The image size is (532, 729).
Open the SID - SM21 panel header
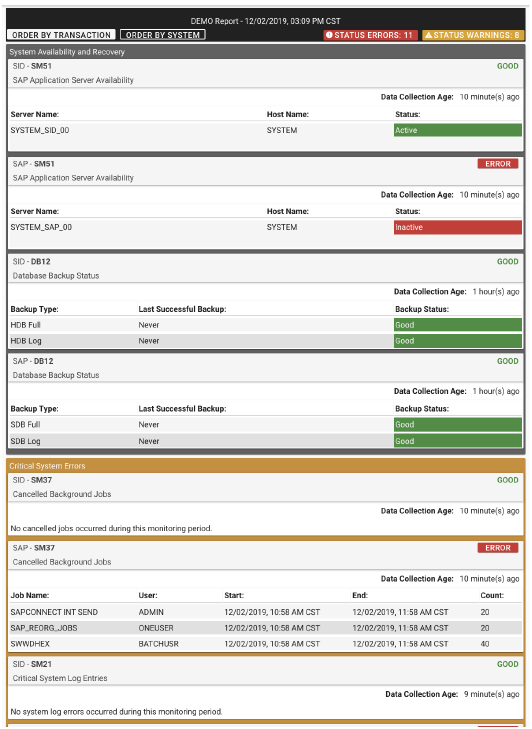click(266, 671)
